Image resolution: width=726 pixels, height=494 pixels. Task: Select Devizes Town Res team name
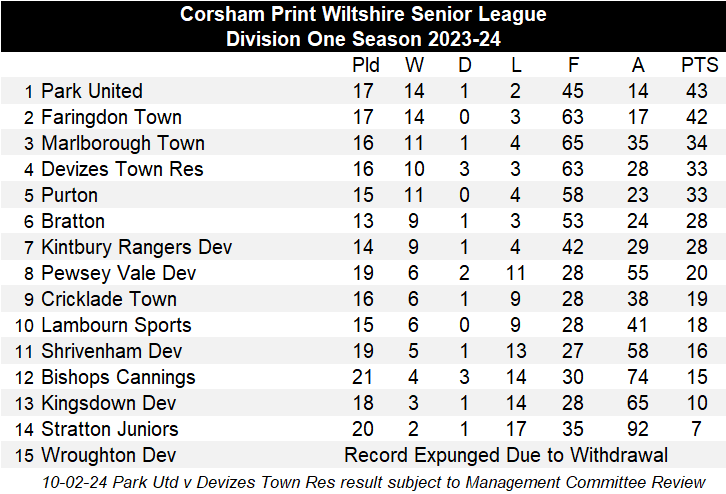click(122, 169)
